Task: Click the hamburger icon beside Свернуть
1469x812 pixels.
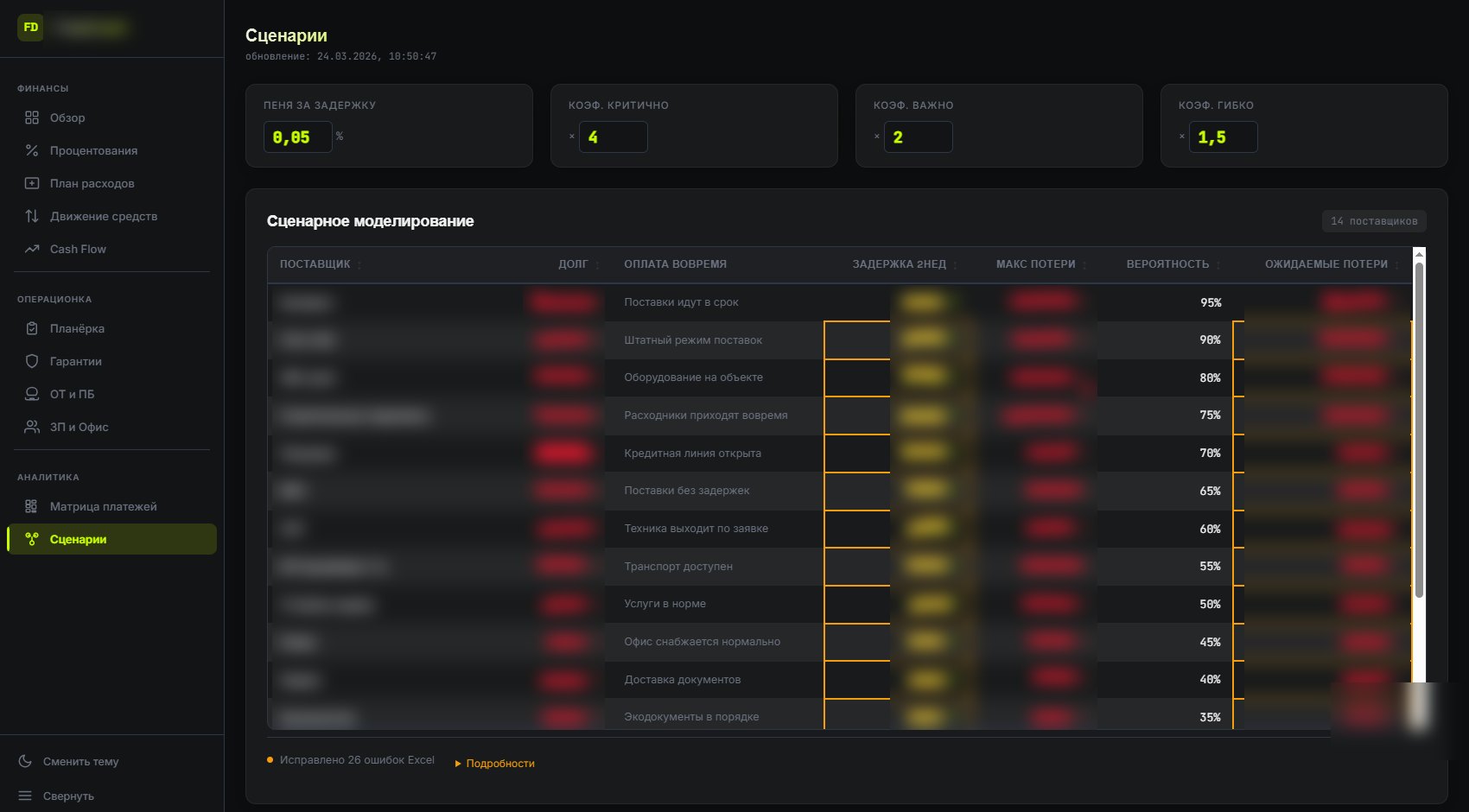Action: click(25, 796)
